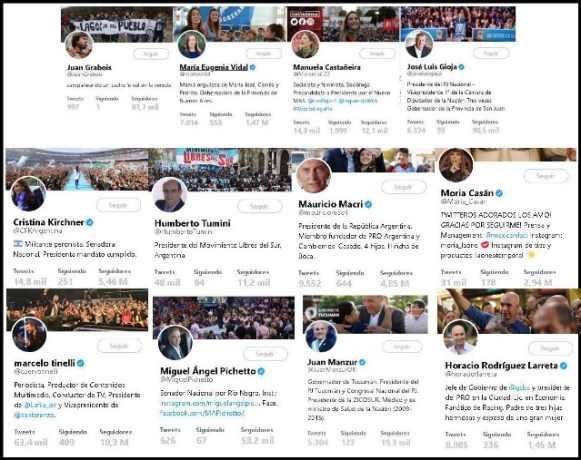Click verified badge beside Moria Casán
The image size is (581, 460).
coord(499,193)
